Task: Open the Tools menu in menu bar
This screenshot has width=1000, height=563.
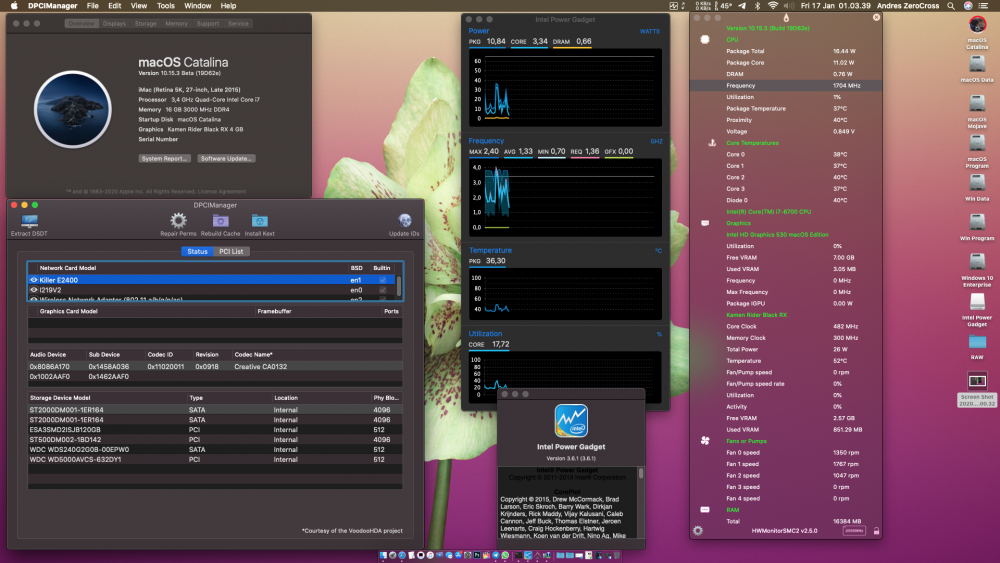Action: [166, 6]
